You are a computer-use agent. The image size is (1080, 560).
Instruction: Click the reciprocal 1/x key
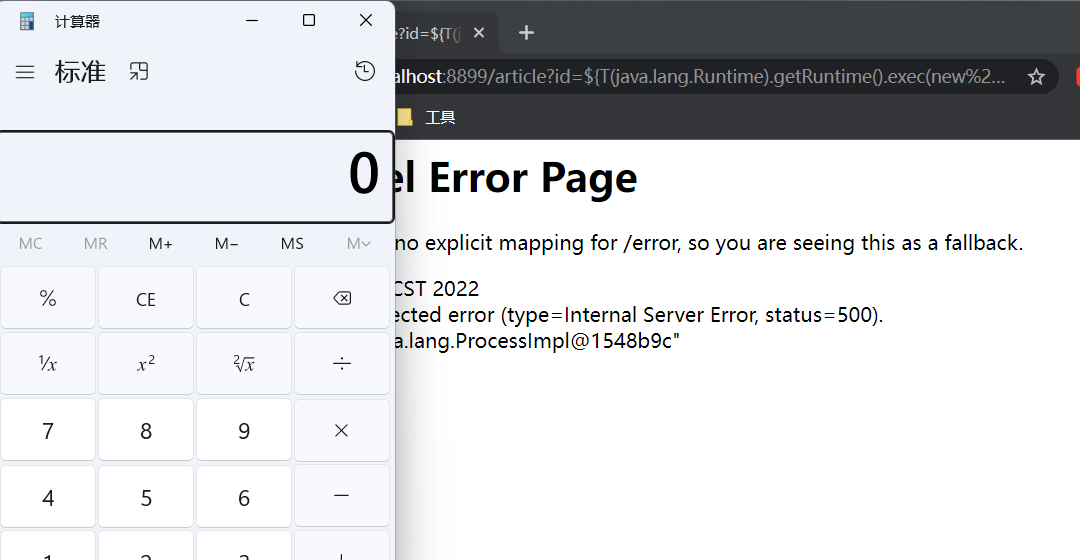tap(48, 364)
